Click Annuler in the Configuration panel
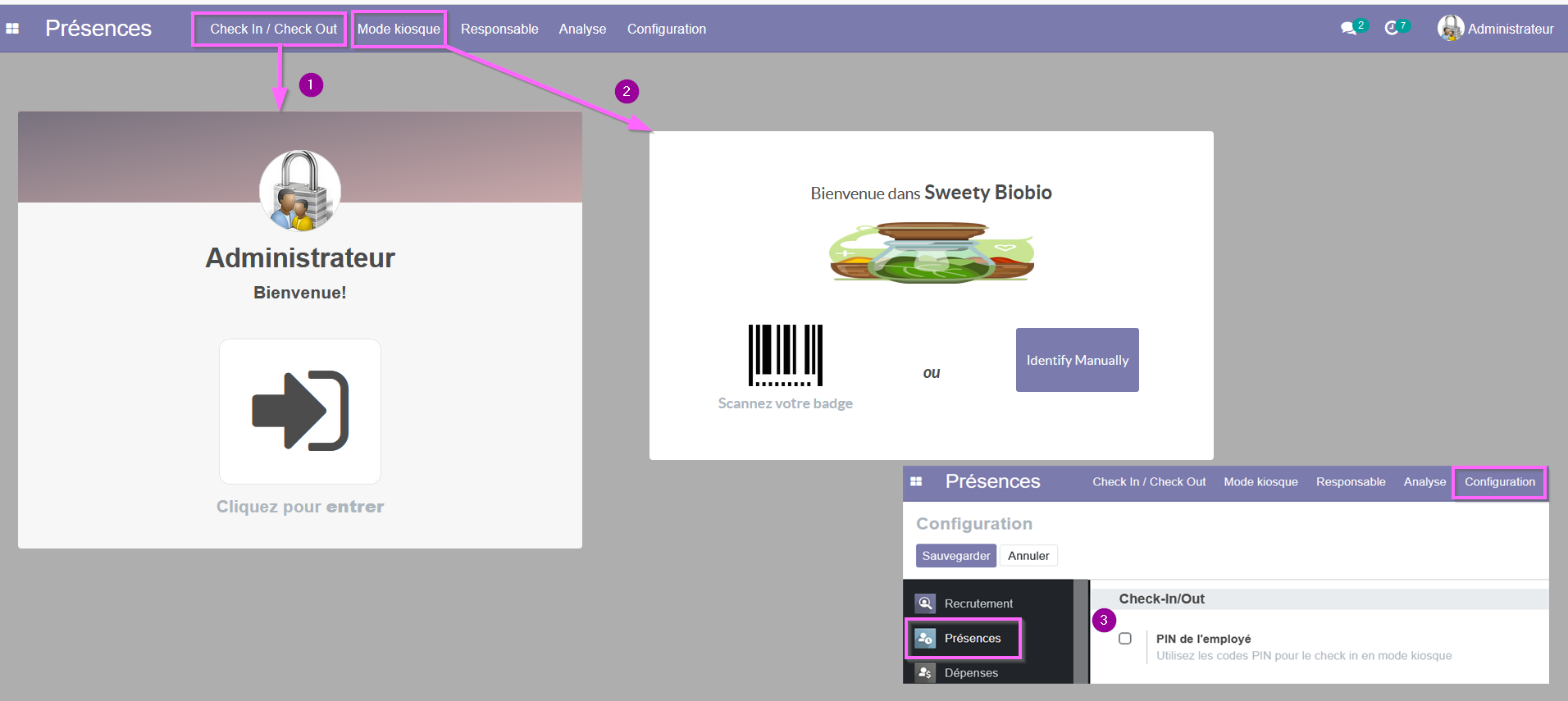Screen dimensions: 1568x701 click(x=1028, y=556)
